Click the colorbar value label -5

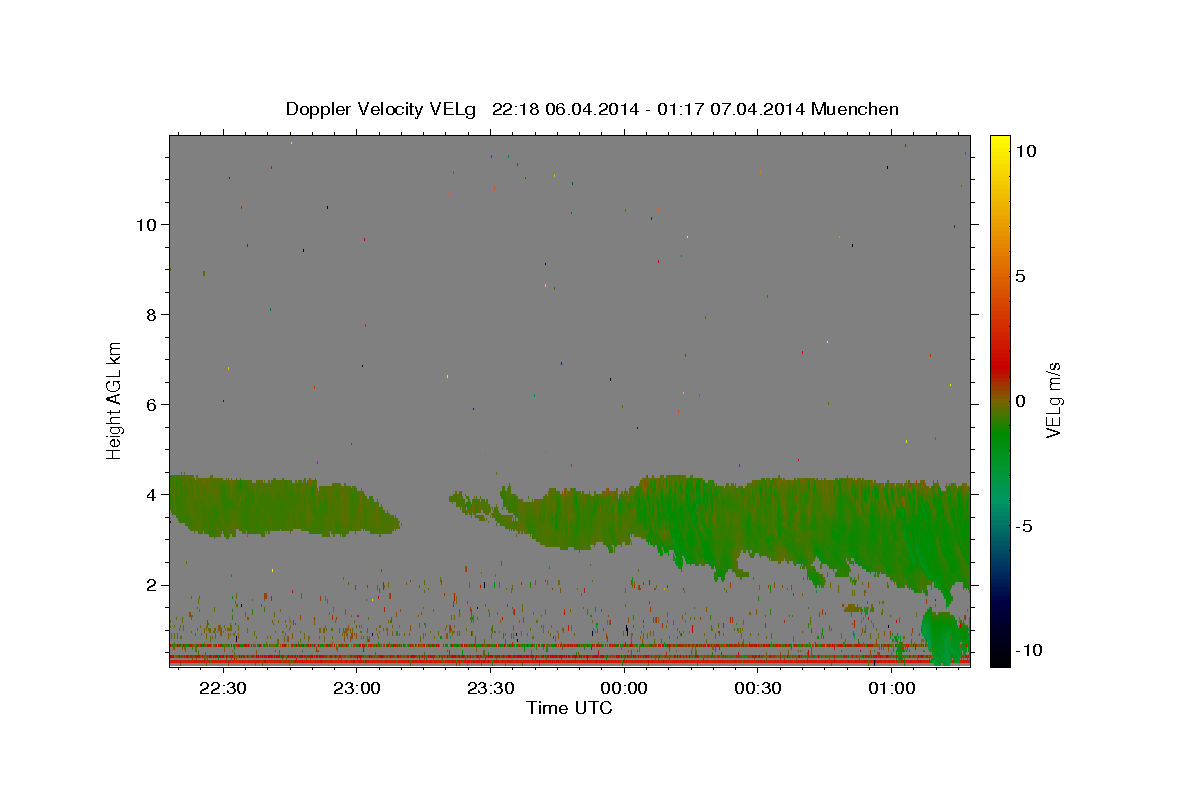coord(1024,526)
